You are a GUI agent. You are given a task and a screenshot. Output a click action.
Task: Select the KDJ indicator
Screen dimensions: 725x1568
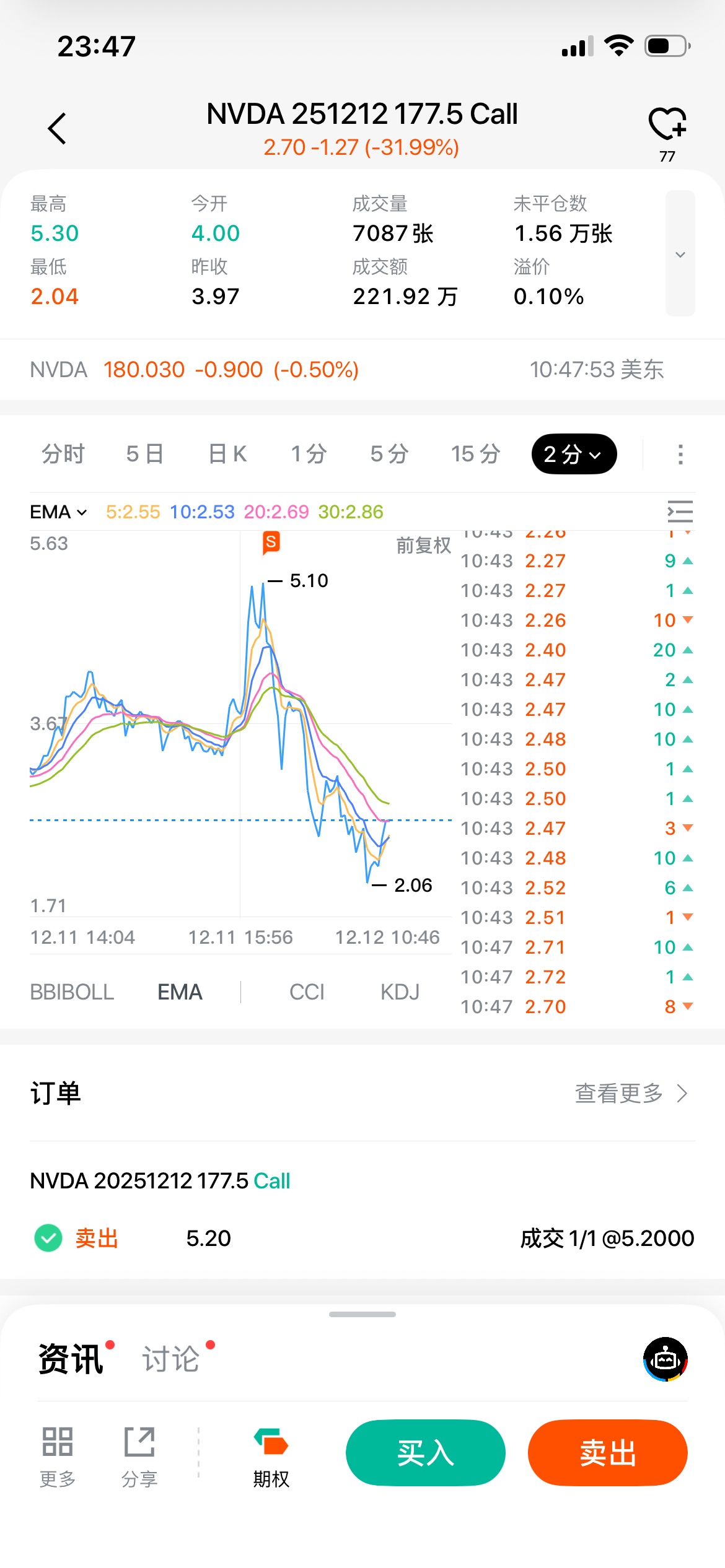point(400,992)
